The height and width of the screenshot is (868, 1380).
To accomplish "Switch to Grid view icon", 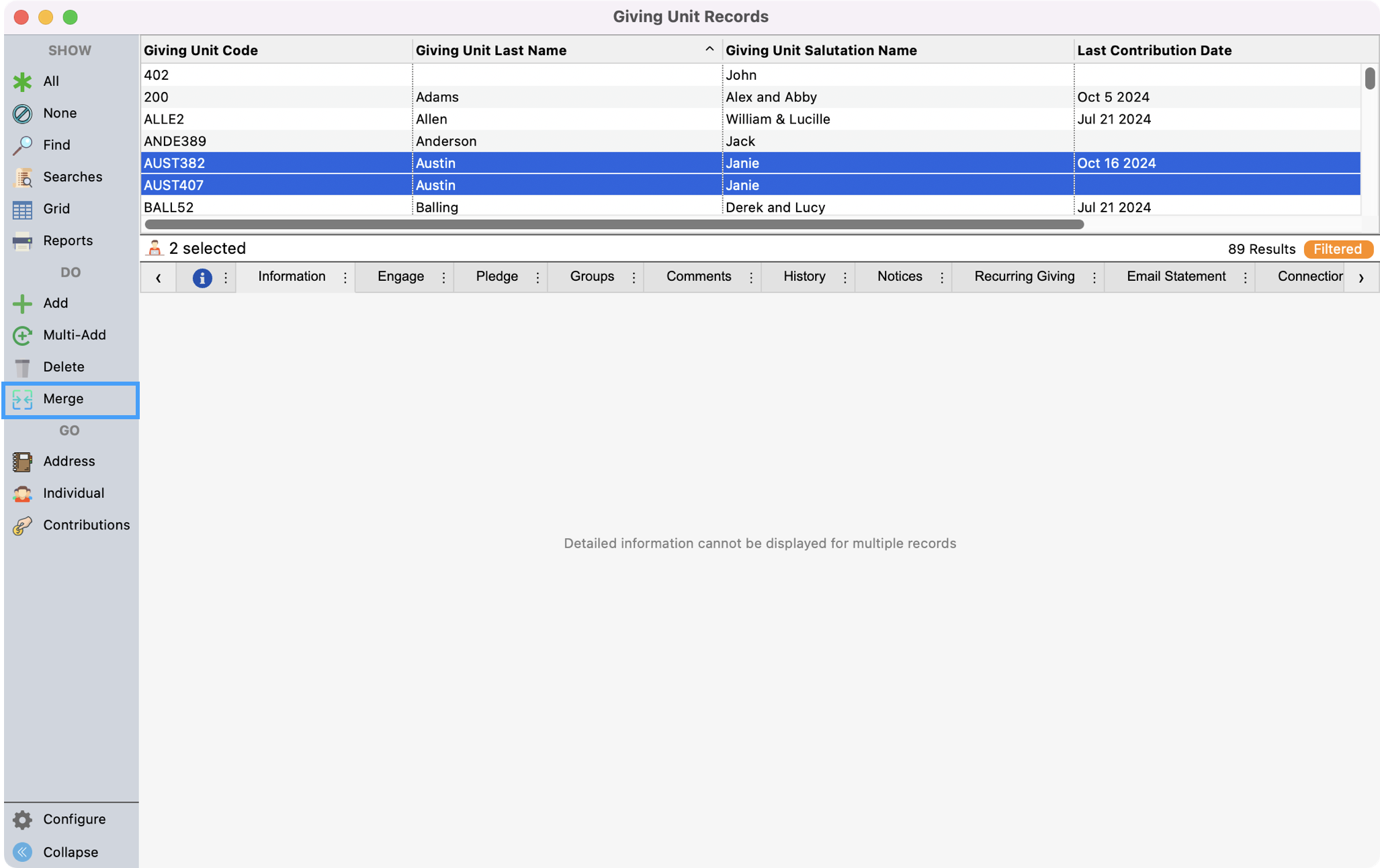I will click(x=22, y=209).
